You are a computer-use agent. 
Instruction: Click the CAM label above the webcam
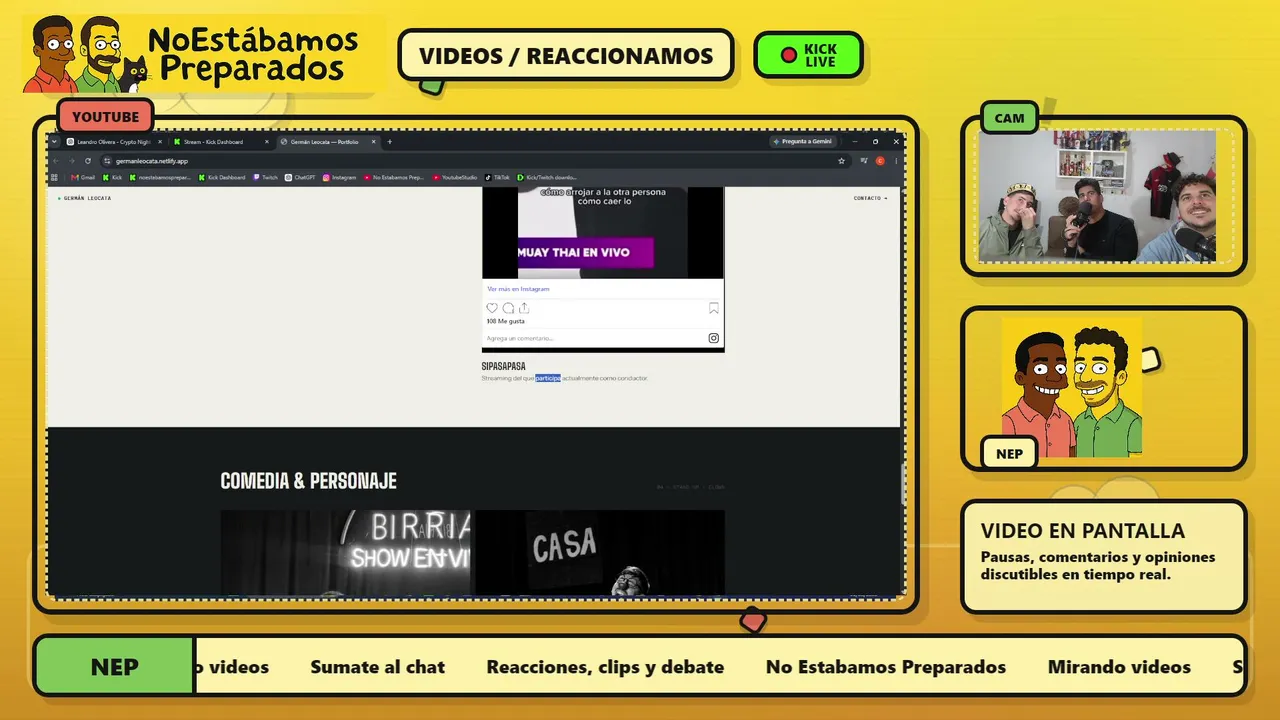pyautogui.click(x=1009, y=118)
